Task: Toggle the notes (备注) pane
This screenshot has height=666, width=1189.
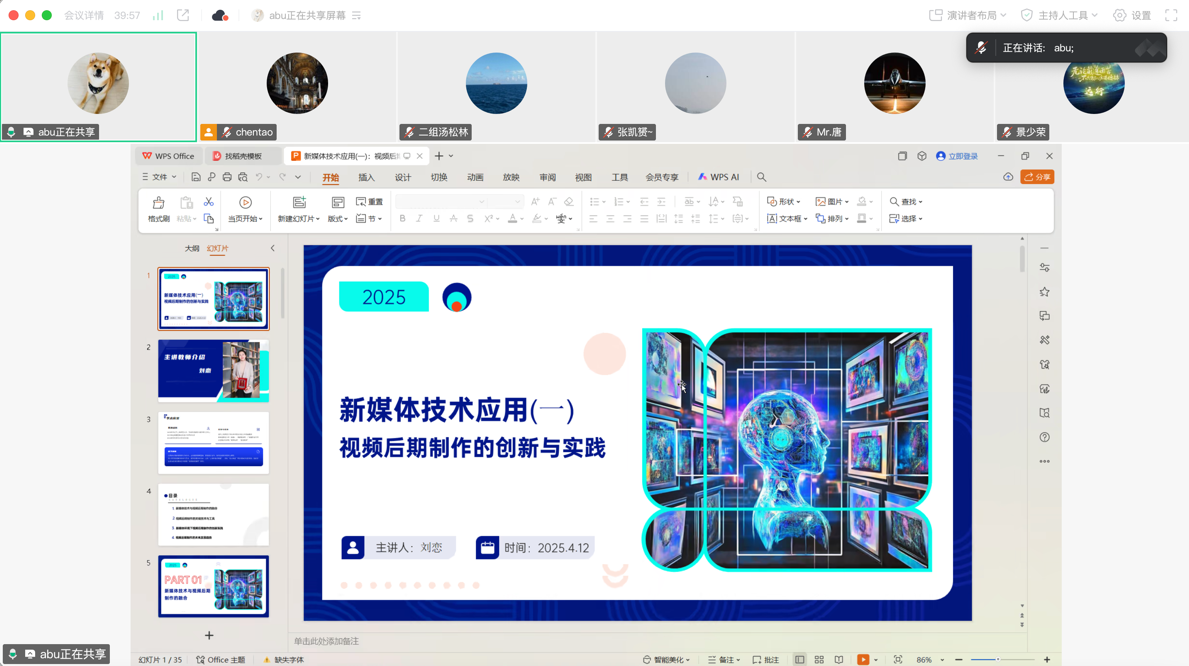Action: [x=723, y=660]
